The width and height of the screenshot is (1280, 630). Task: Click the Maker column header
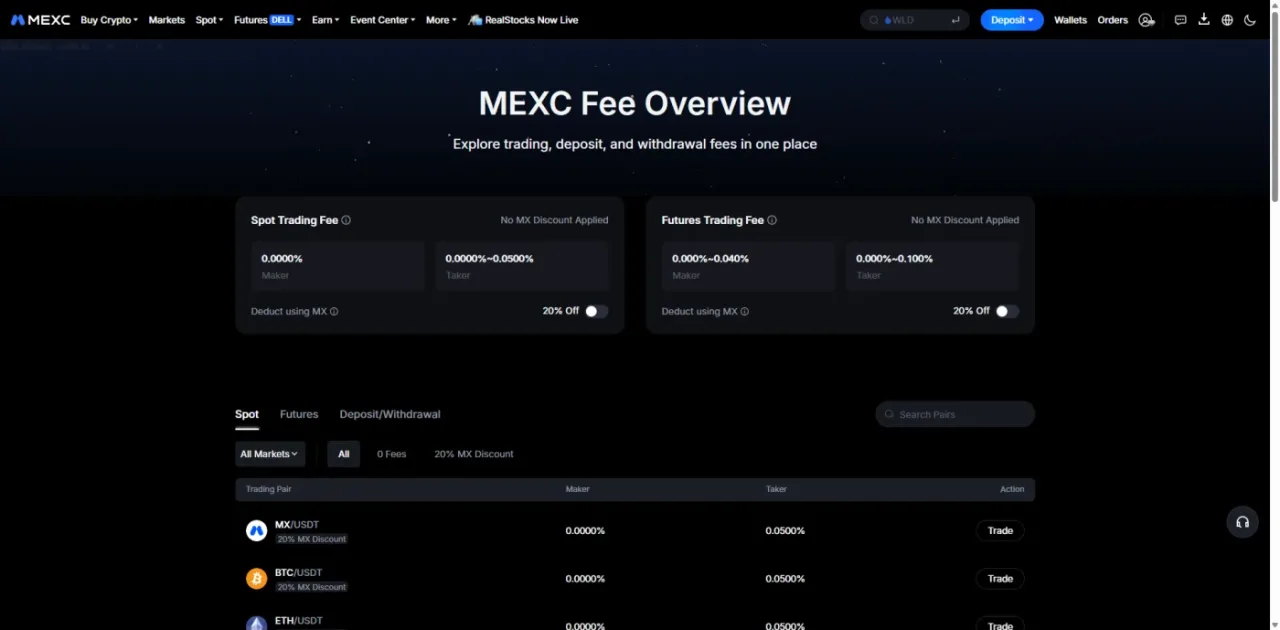[578, 489]
